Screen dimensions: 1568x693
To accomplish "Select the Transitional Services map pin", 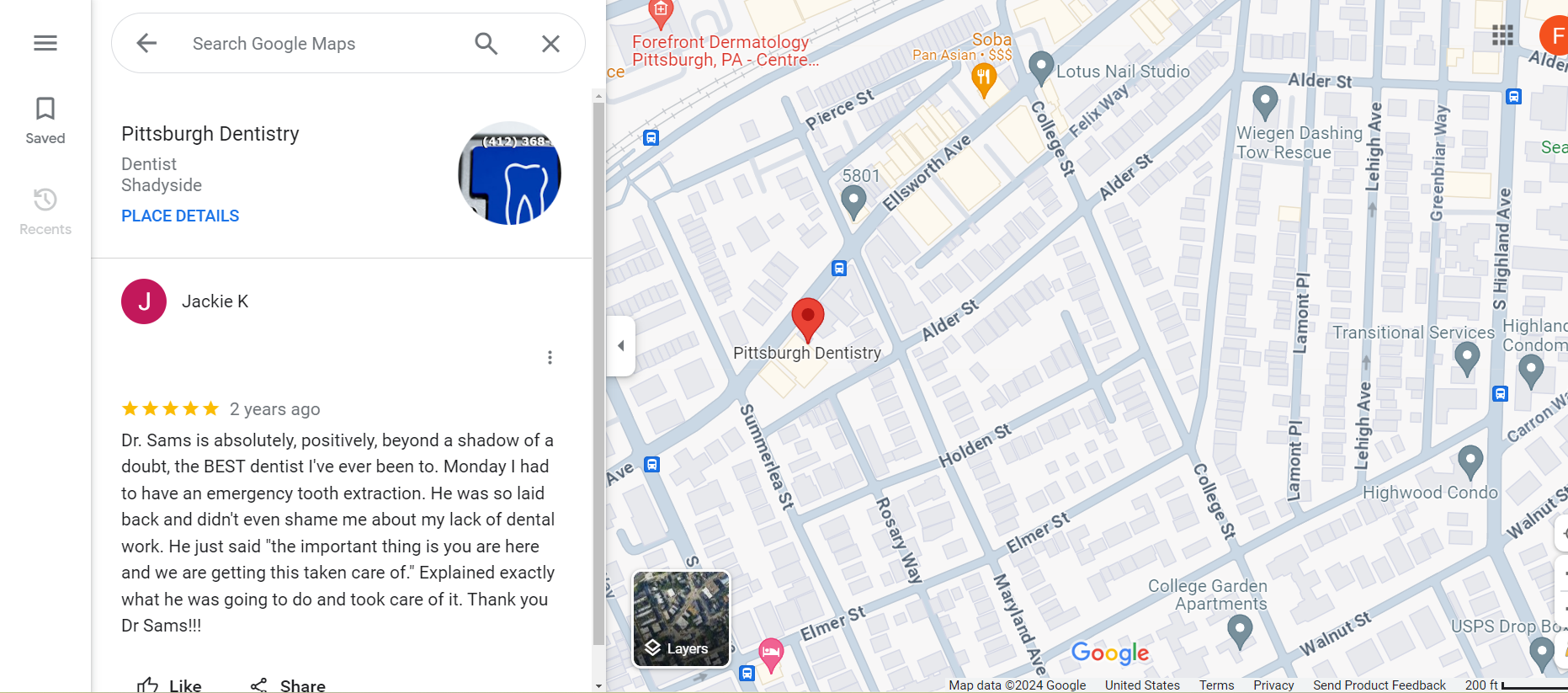I will [x=1467, y=360].
